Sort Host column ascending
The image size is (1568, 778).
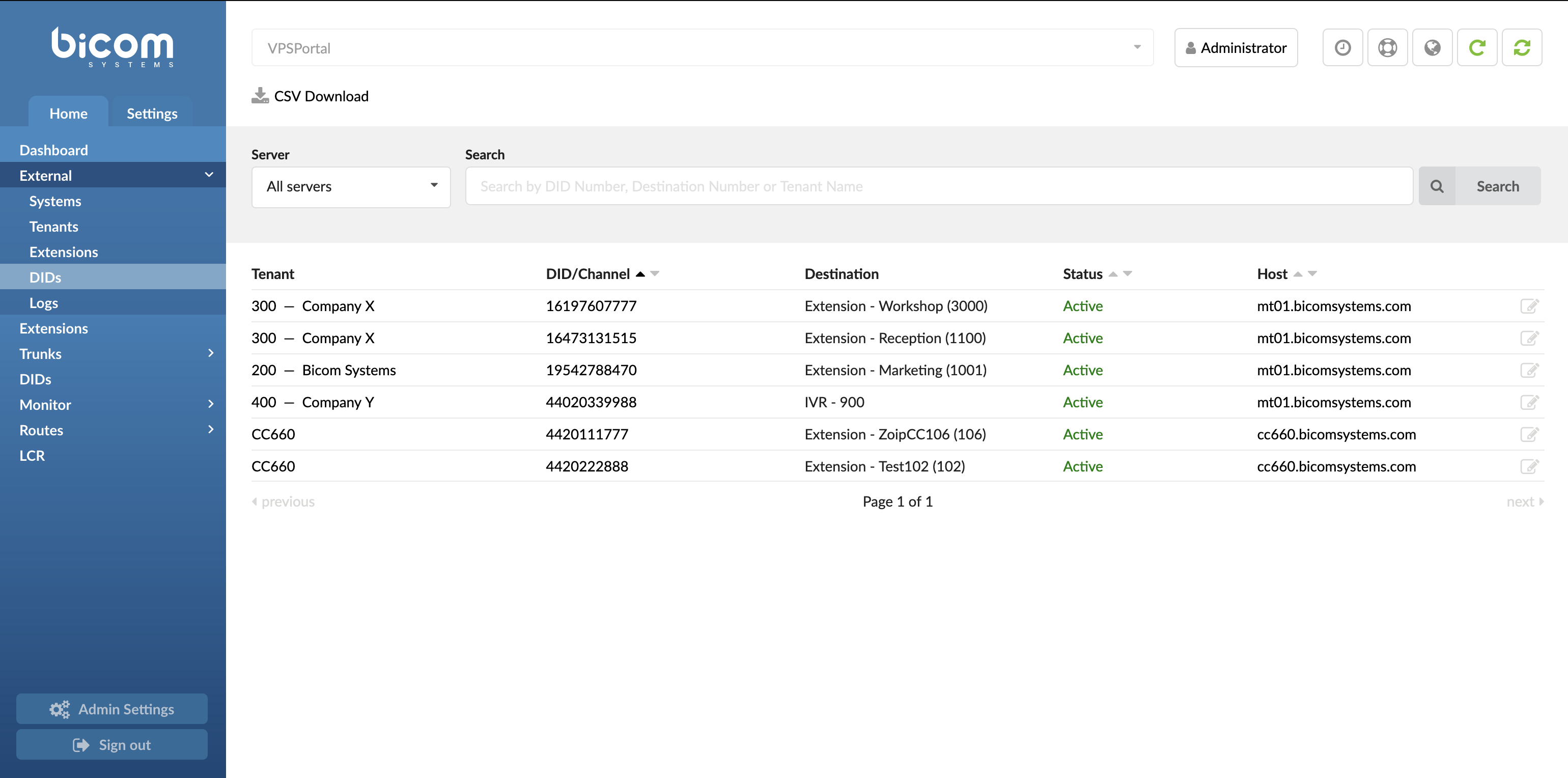point(1298,274)
